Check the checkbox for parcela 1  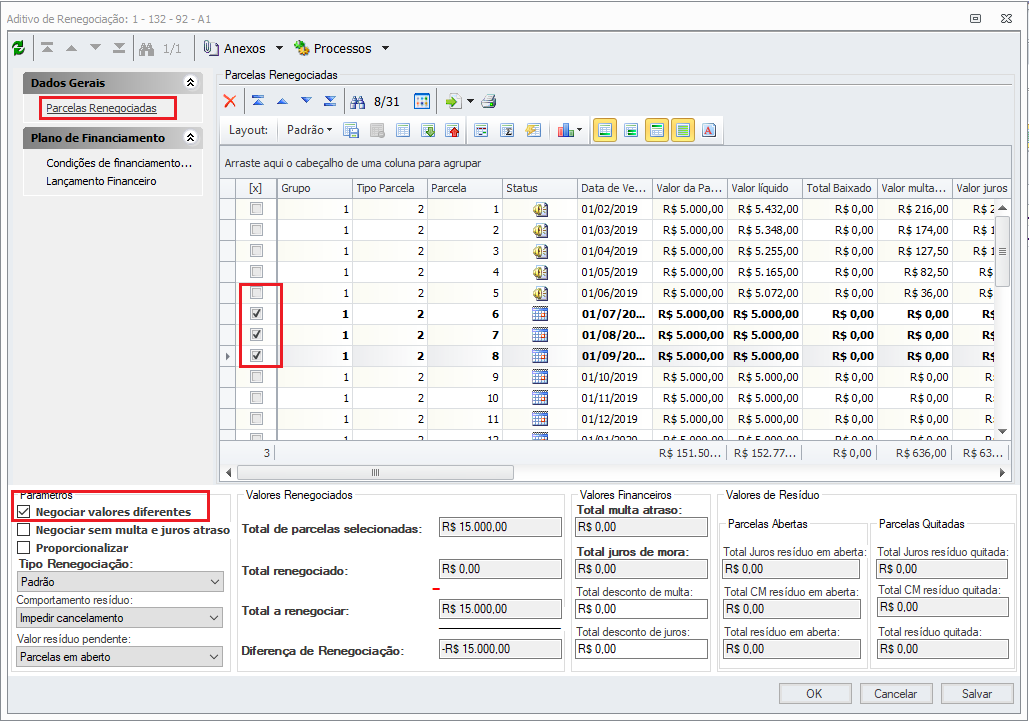[x=257, y=209]
